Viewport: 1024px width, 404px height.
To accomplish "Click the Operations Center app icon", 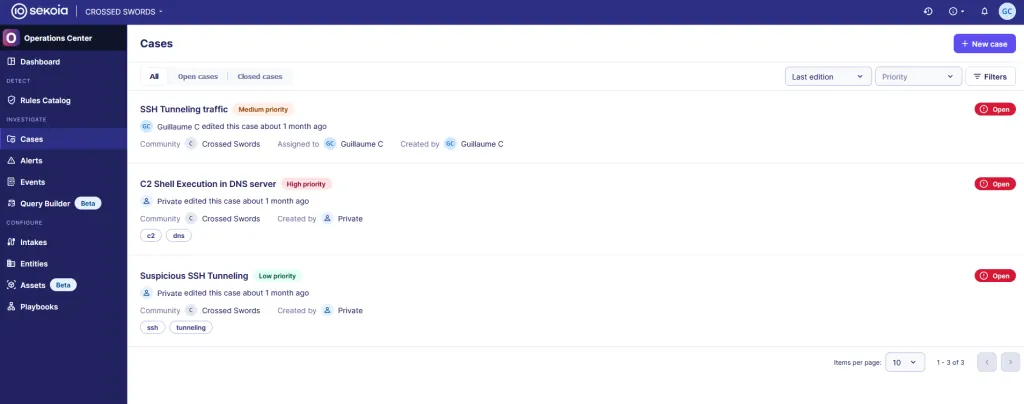I will point(11,38).
